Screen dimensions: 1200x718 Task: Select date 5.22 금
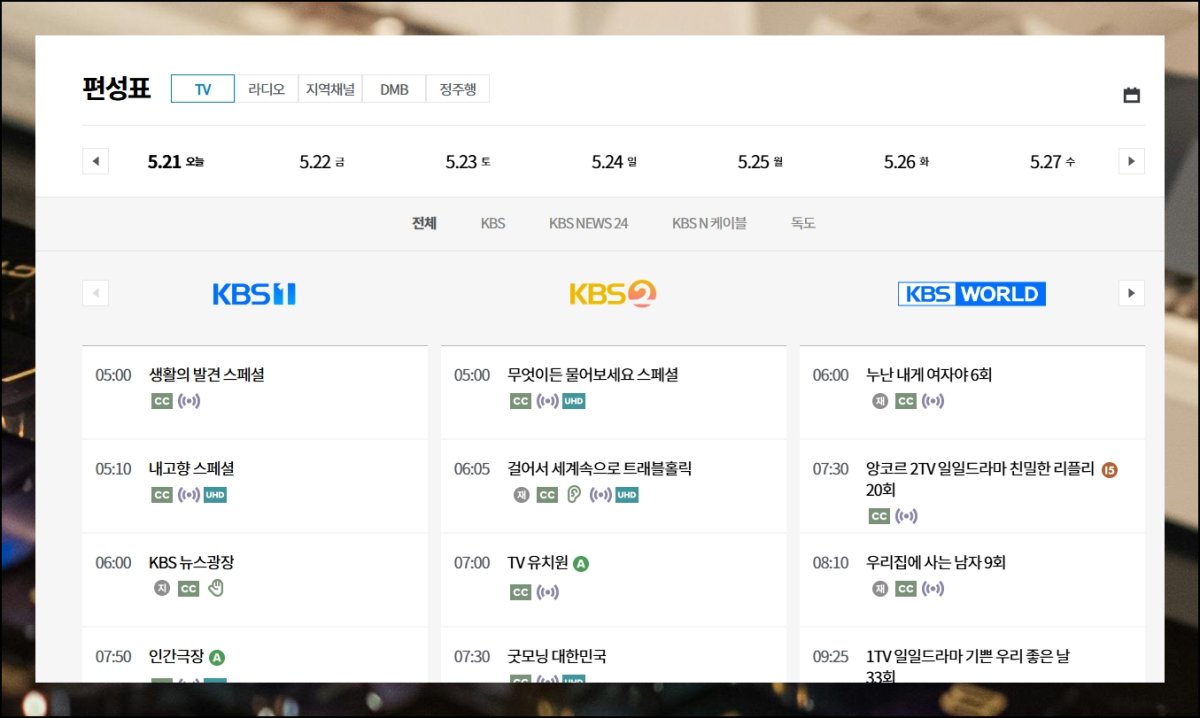pos(322,162)
